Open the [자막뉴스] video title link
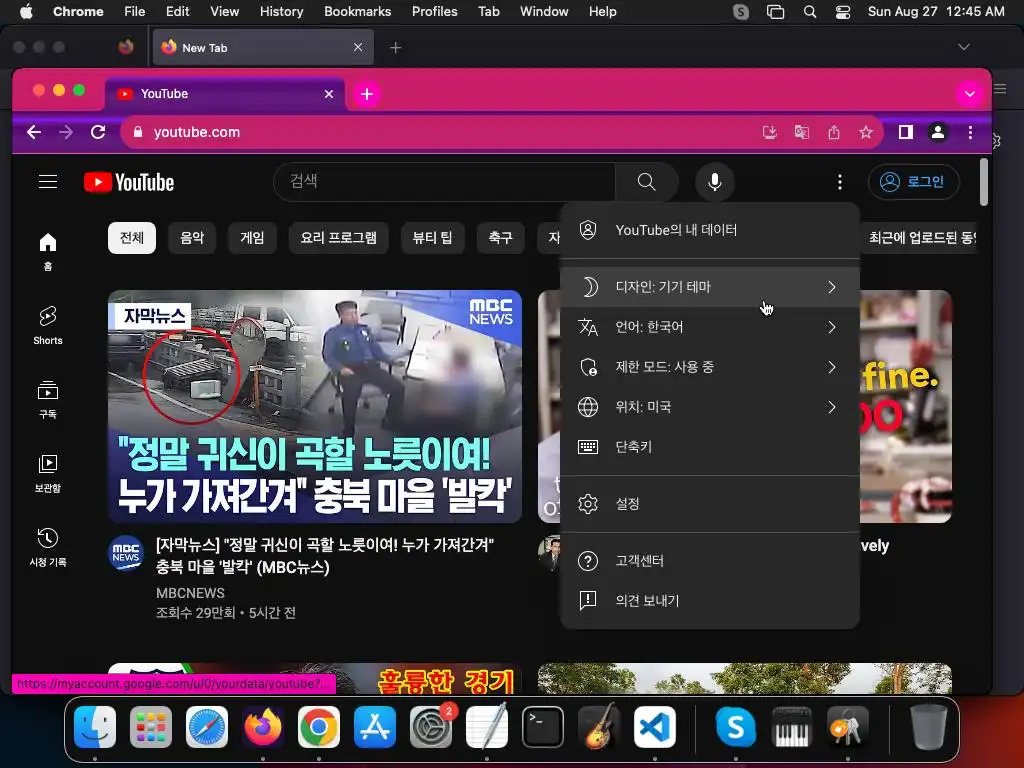 coord(325,556)
